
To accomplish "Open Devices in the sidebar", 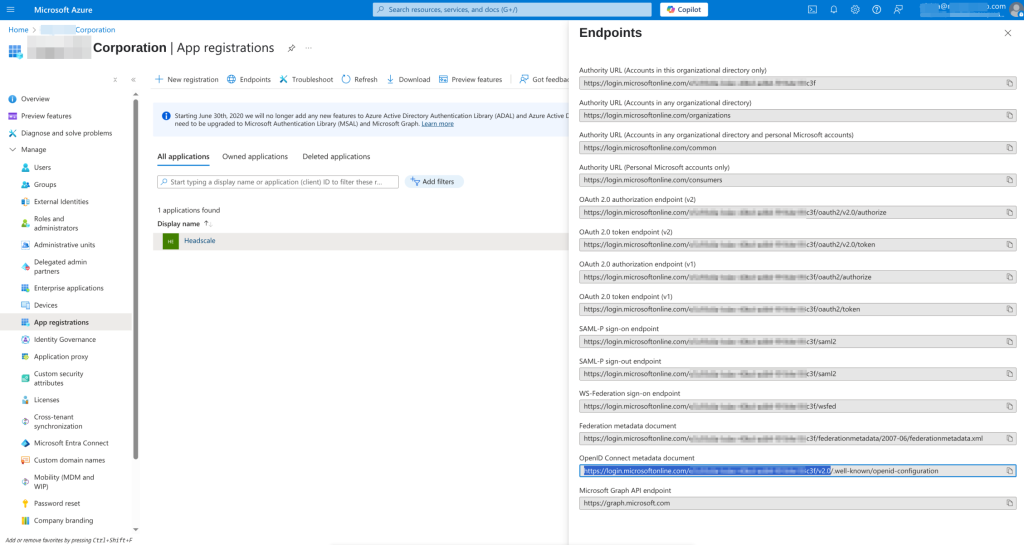I will (x=46, y=305).
